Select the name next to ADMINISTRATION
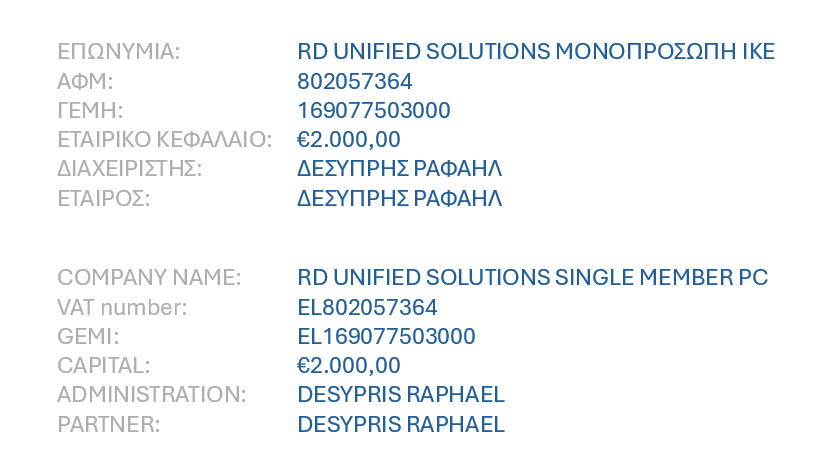 tap(401, 395)
